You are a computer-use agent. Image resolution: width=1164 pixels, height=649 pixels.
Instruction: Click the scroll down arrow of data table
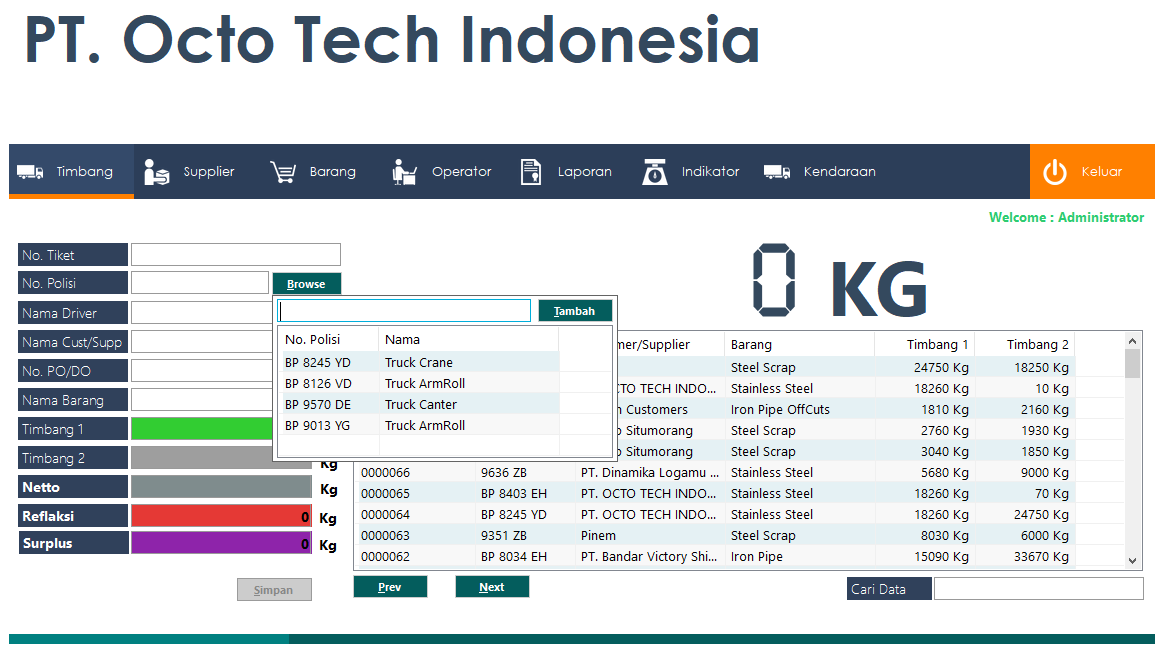tap(1132, 561)
